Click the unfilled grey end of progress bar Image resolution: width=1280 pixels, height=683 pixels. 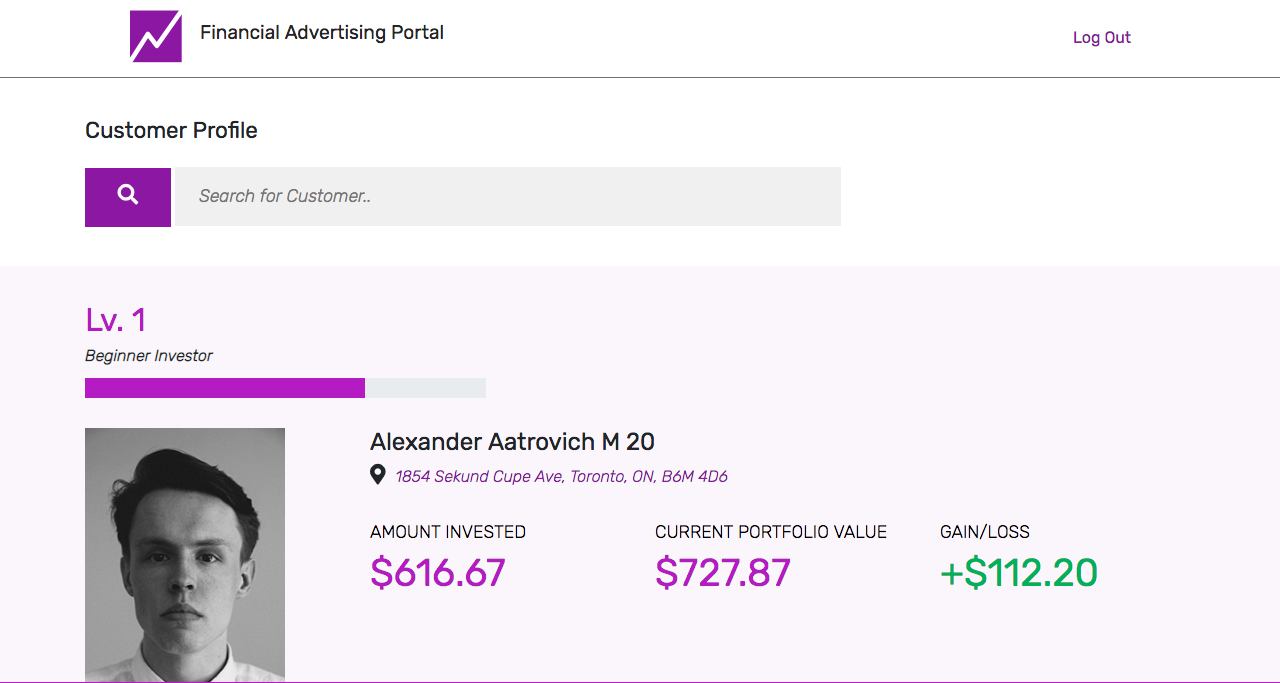coord(426,388)
